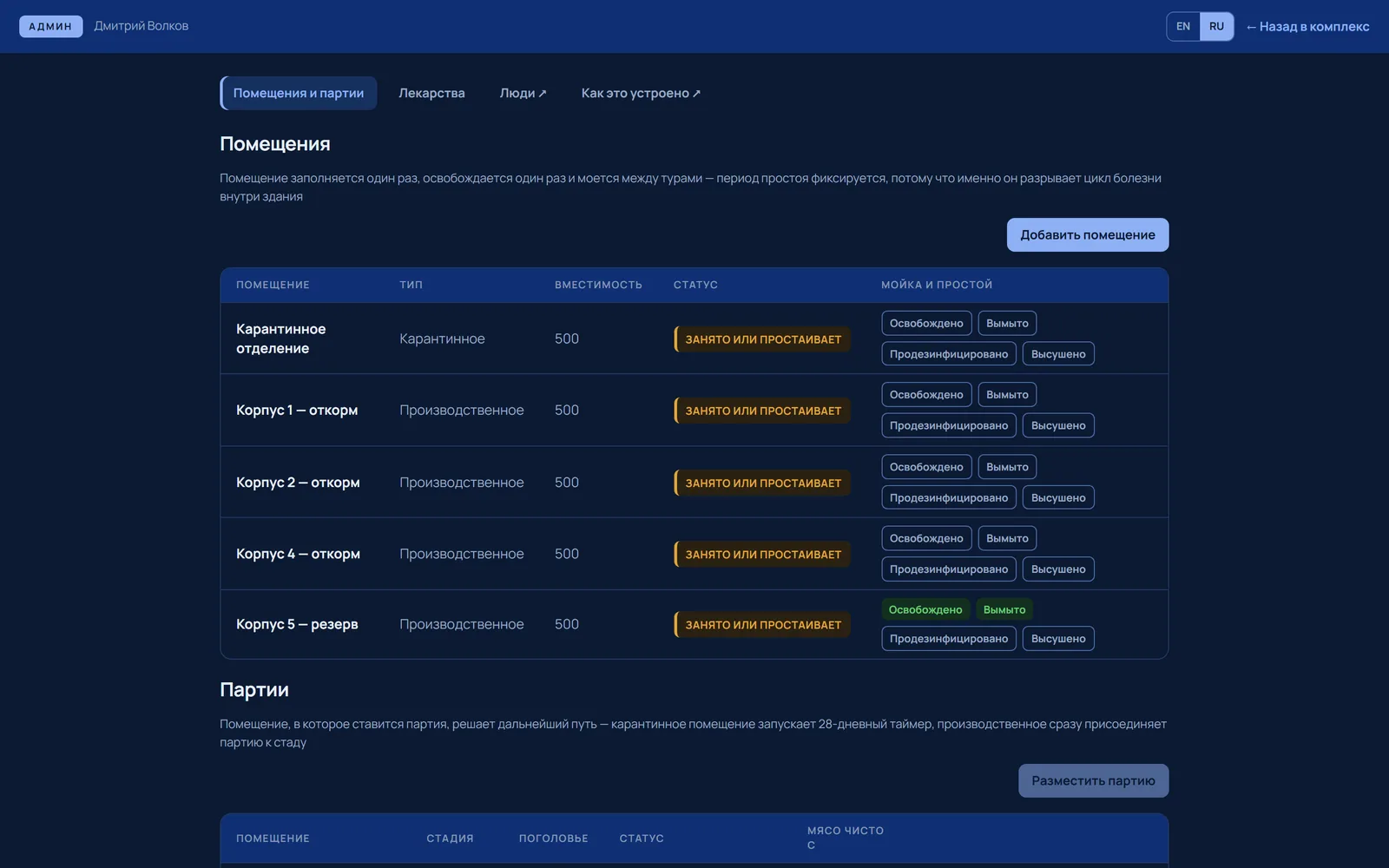The image size is (1389, 868).
Task: Toggle Высушено for Корпус 4 — откорм
Action: click(x=1058, y=569)
